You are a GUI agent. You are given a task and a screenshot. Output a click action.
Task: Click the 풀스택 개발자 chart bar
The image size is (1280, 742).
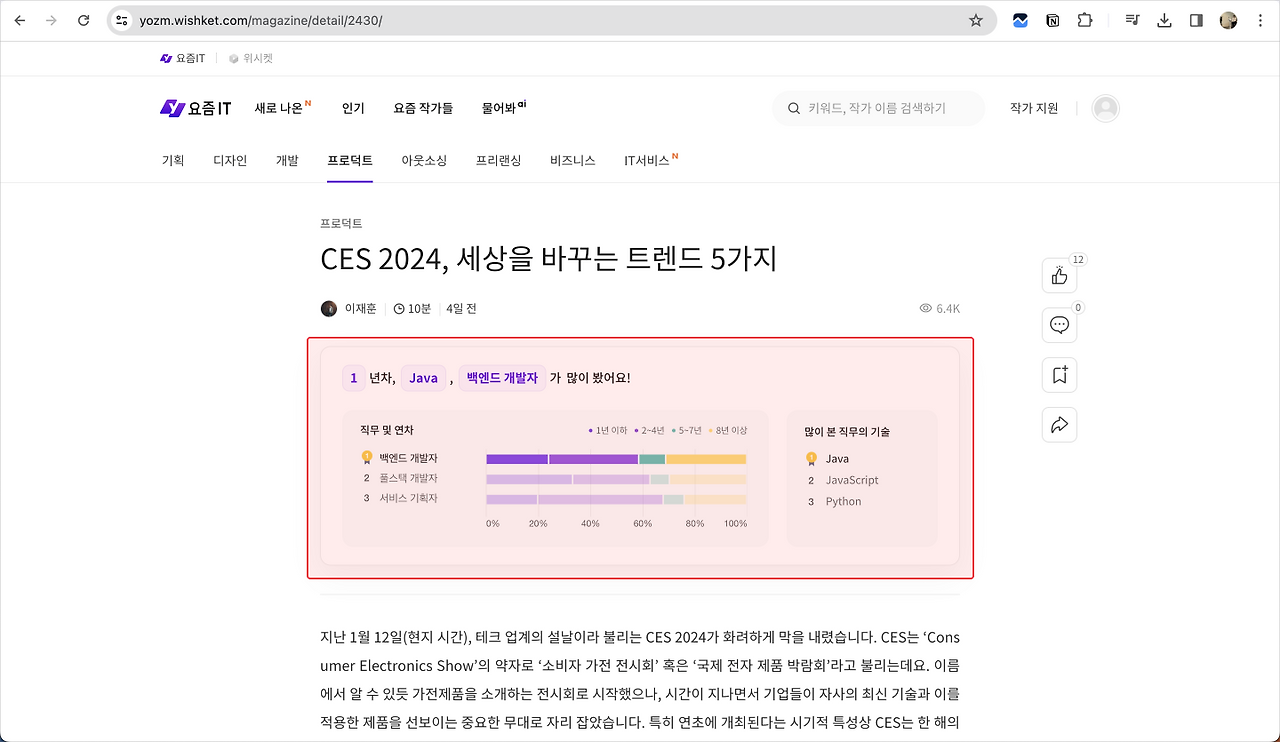point(616,479)
